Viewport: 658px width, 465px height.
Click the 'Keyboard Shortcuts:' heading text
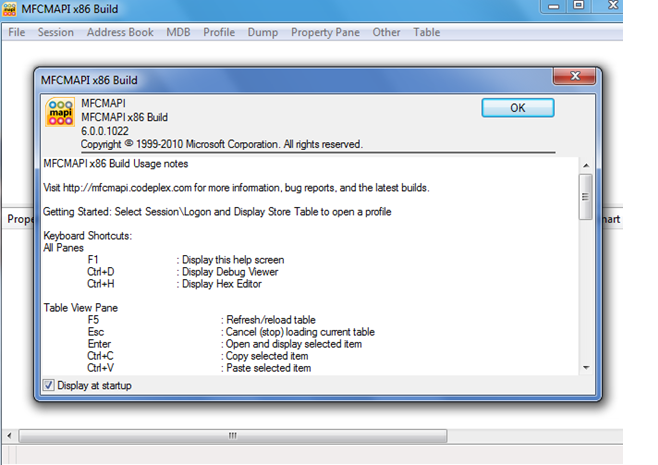[88, 235]
